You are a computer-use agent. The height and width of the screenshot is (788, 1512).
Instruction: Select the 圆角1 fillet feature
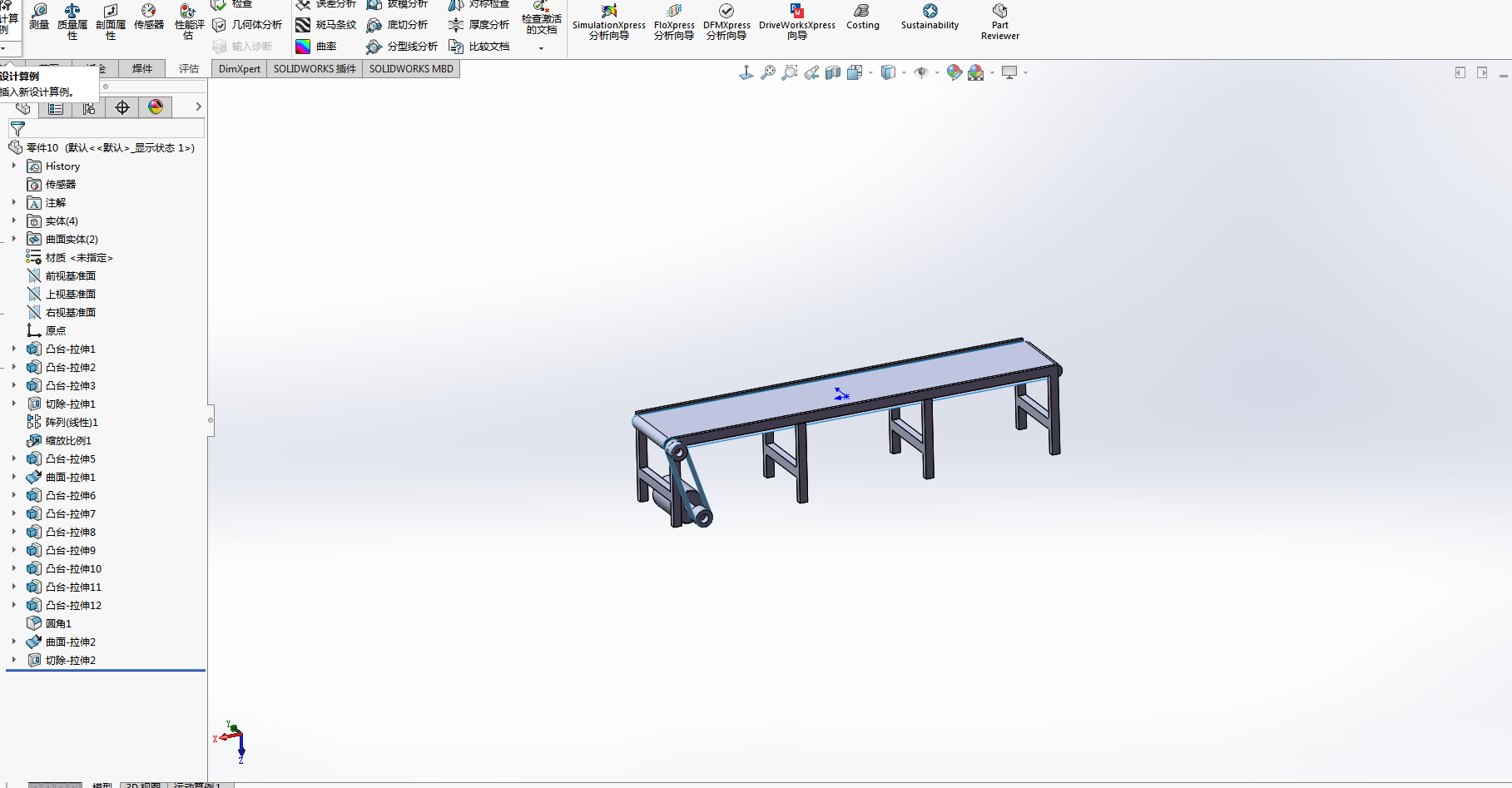click(58, 623)
